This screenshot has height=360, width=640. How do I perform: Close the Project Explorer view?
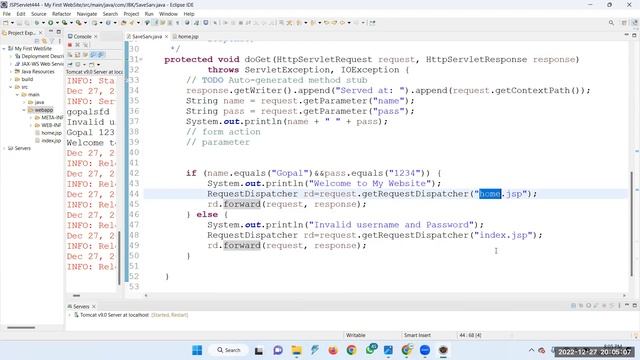40,33
